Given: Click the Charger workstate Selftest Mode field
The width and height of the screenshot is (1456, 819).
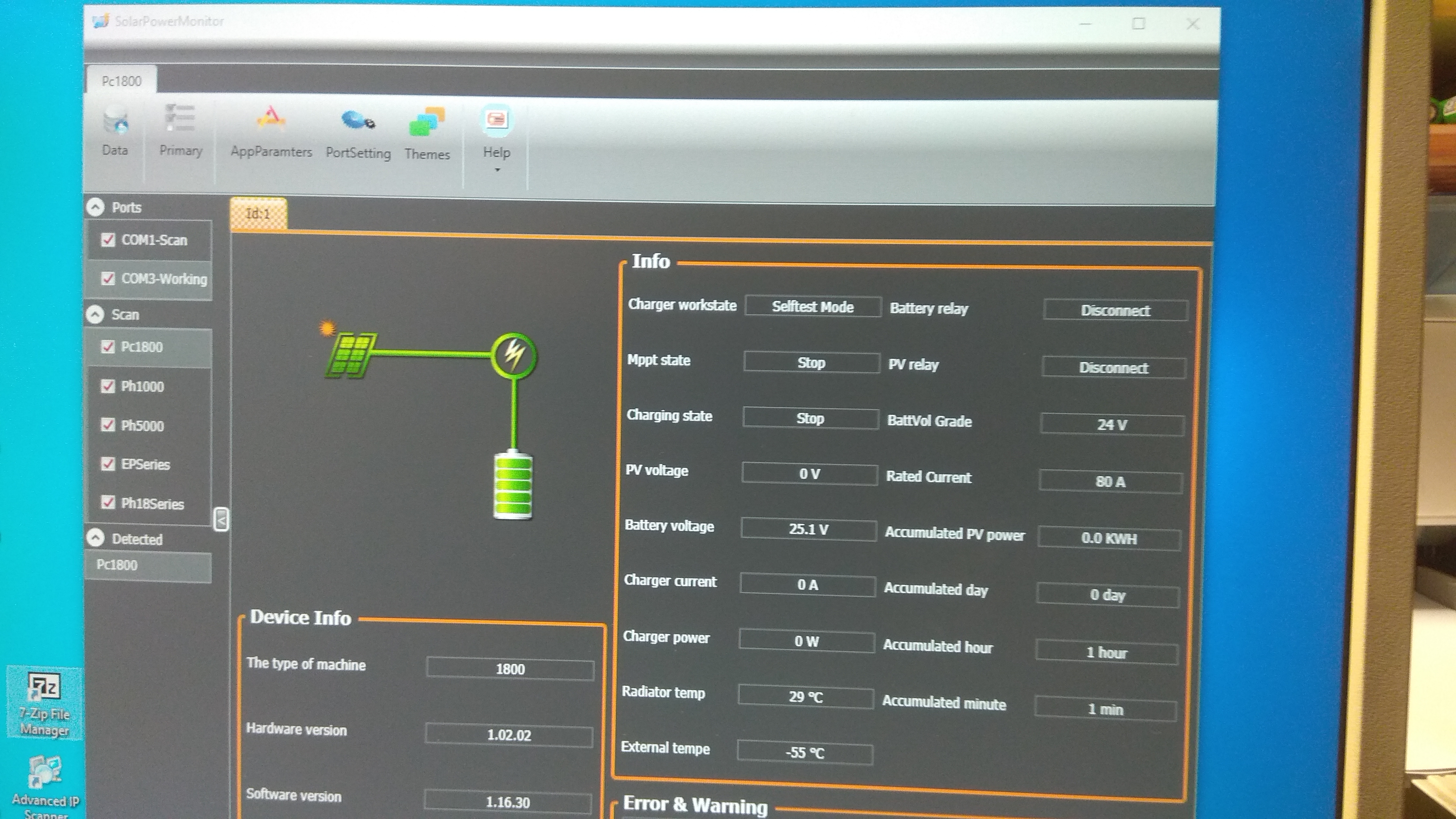Looking at the screenshot, I should [813, 306].
